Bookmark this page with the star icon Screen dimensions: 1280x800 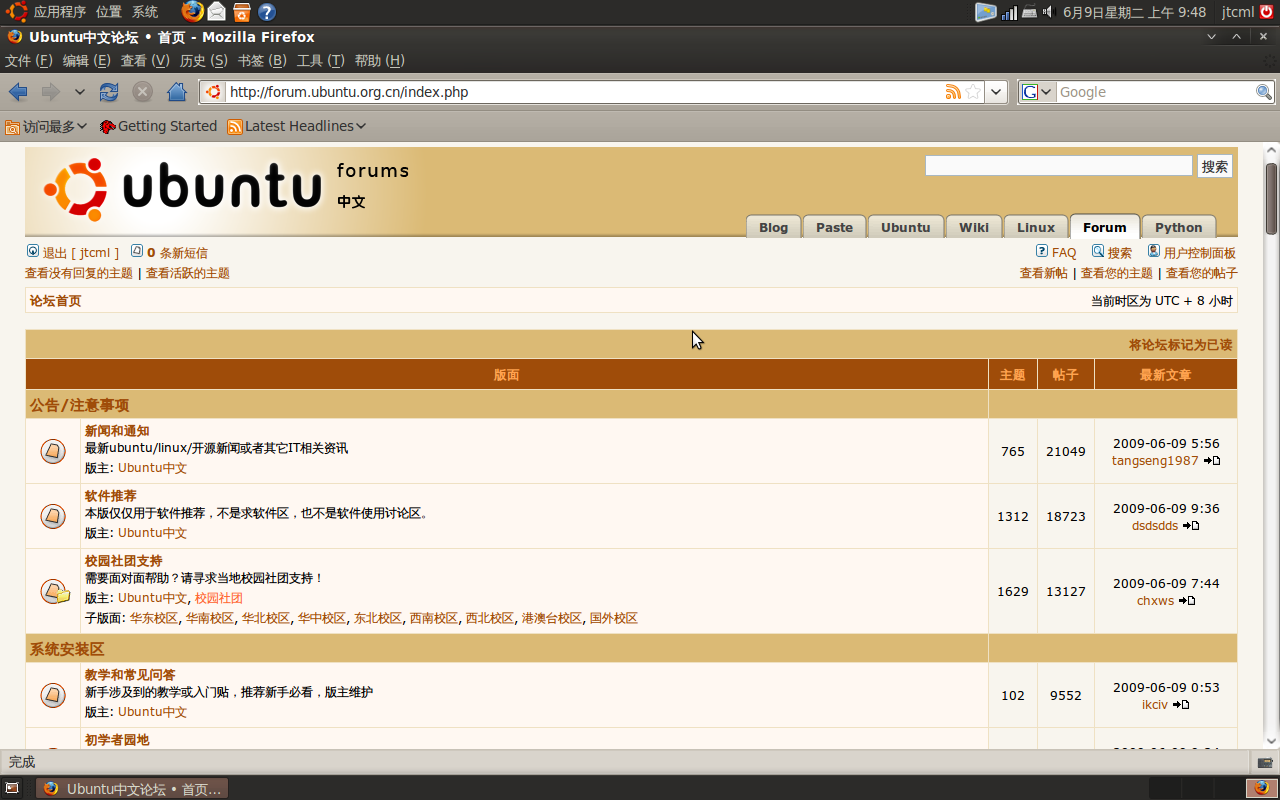[x=973, y=92]
